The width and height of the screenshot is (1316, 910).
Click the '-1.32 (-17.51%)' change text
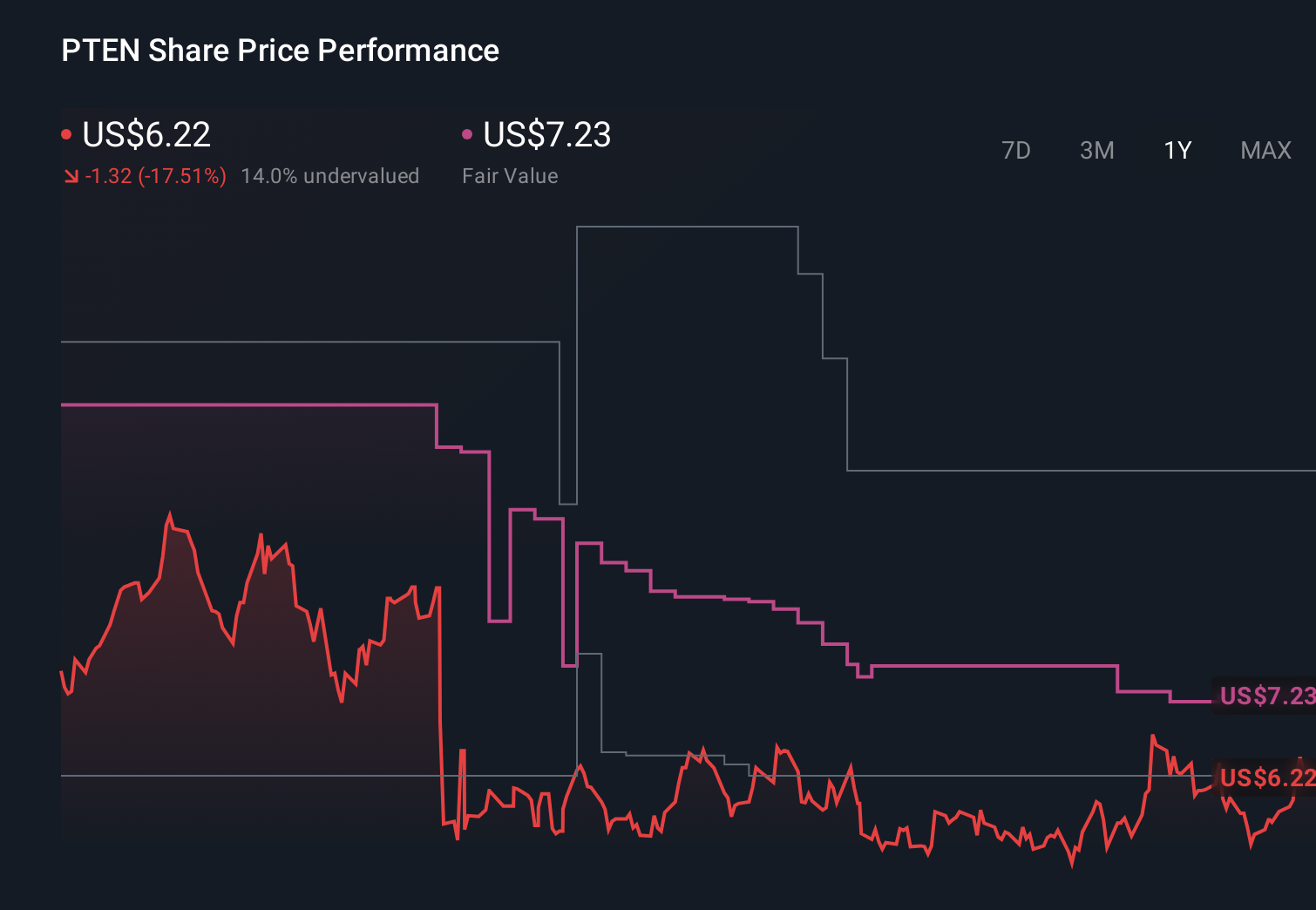[x=156, y=176]
